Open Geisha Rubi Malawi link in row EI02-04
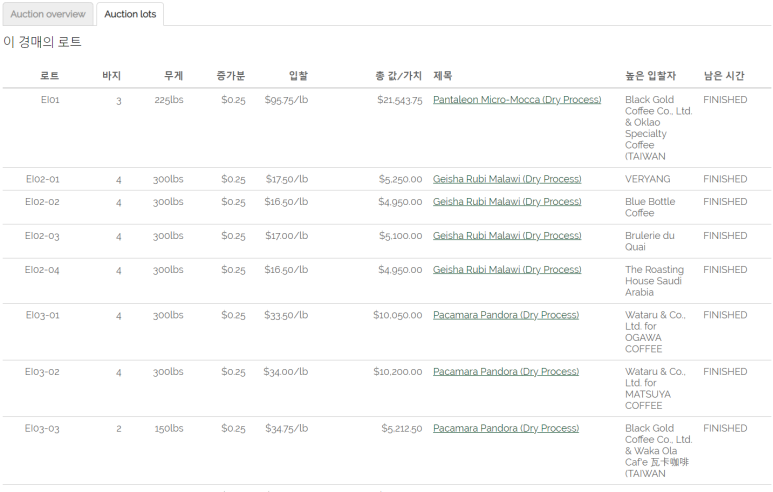 [507, 270]
